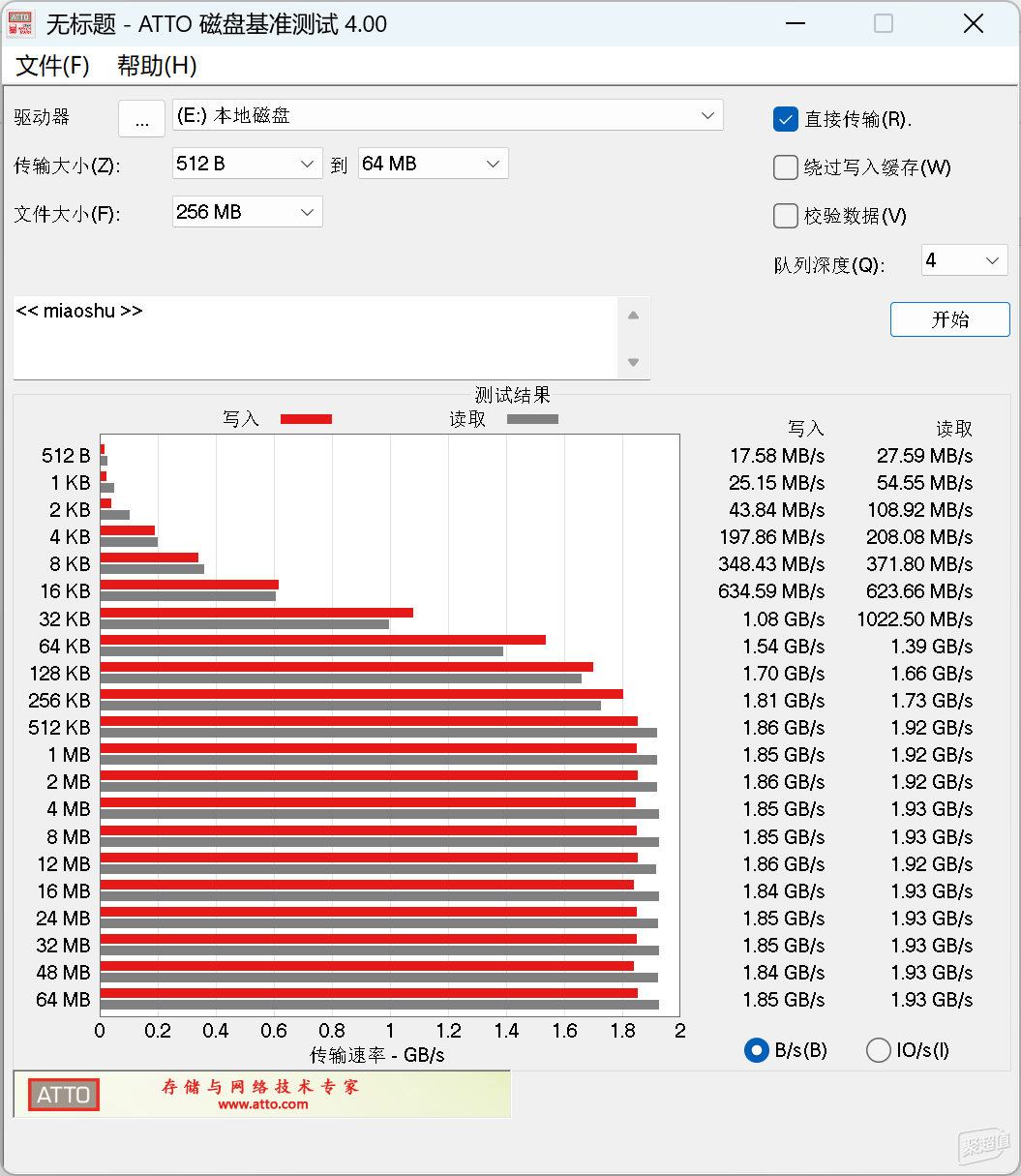
Task: Click the gray 读取 legend swatch
Action: 532,419
